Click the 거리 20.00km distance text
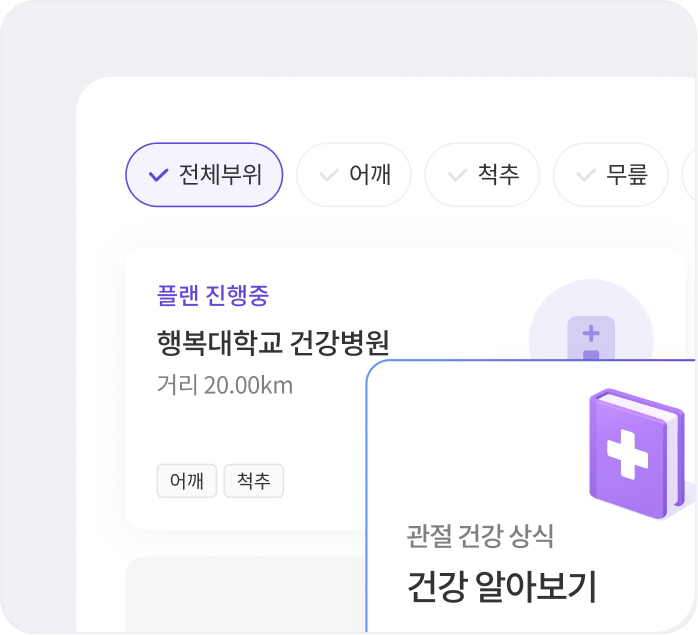The width and height of the screenshot is (698, 635). coord(225,385)
